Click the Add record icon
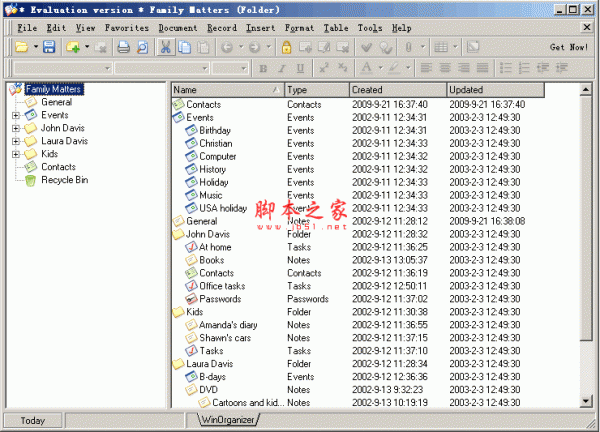Screen dimensions: 600x432 click(305, 47)
